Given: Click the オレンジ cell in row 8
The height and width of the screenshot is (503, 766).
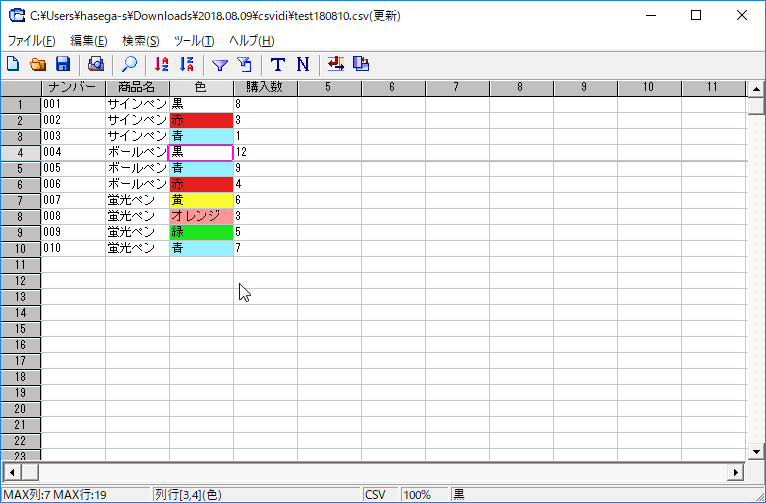Looking at the screenshot, I should point(201,216).
